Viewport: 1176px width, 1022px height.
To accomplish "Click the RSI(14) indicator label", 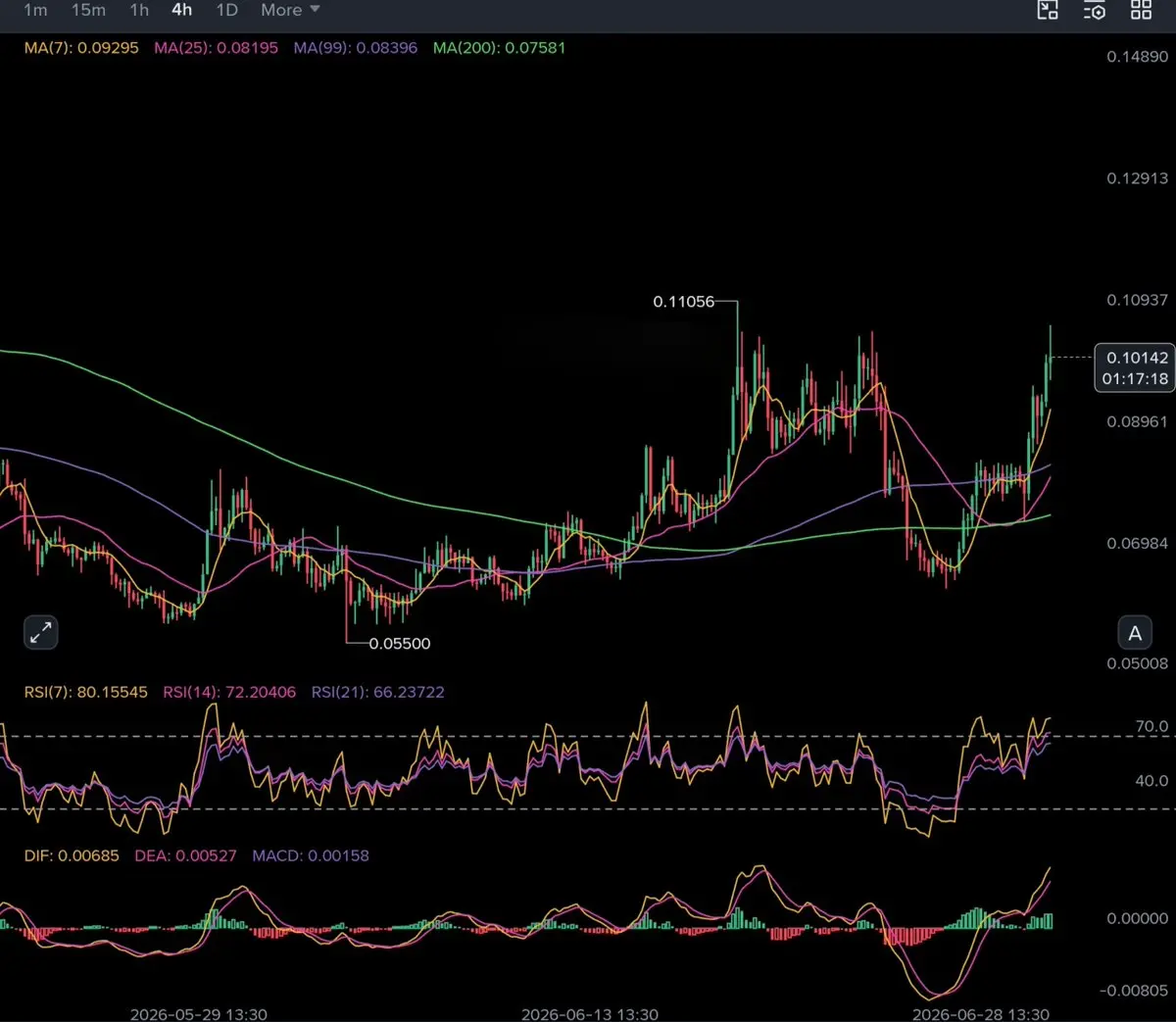I will click(x=229, y=692).
